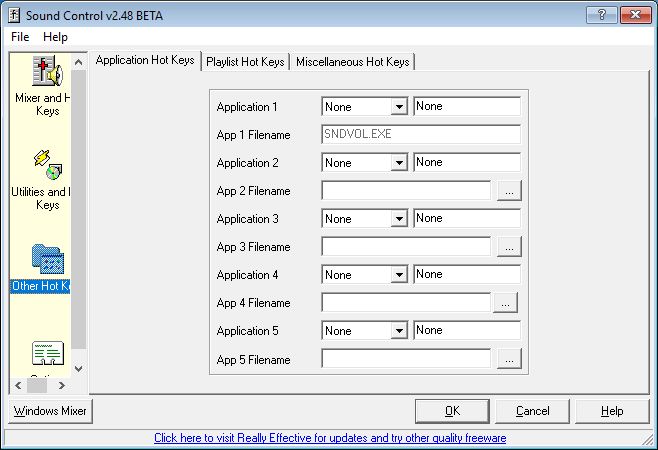Image resolution: width=658 pixels, height=450 pixels.
Task: Click the Application 3 hot key field
Action: click(x=467, y=218)
